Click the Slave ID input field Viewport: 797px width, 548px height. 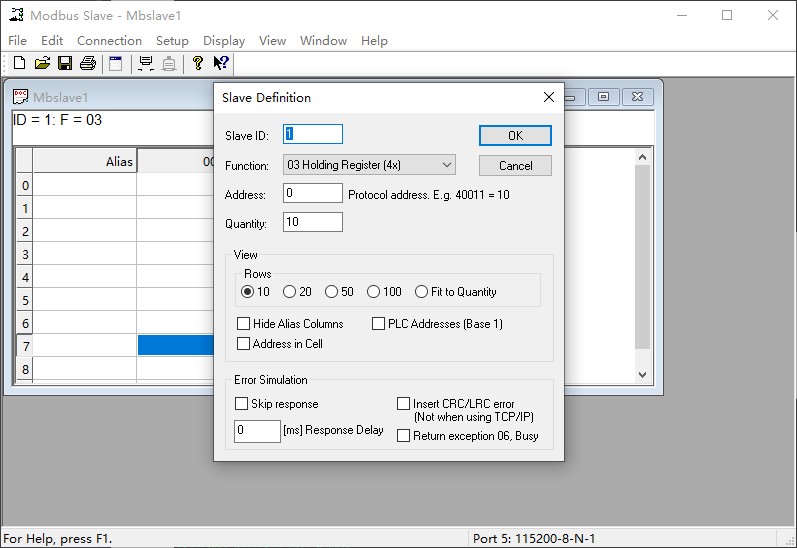(313, 134)
